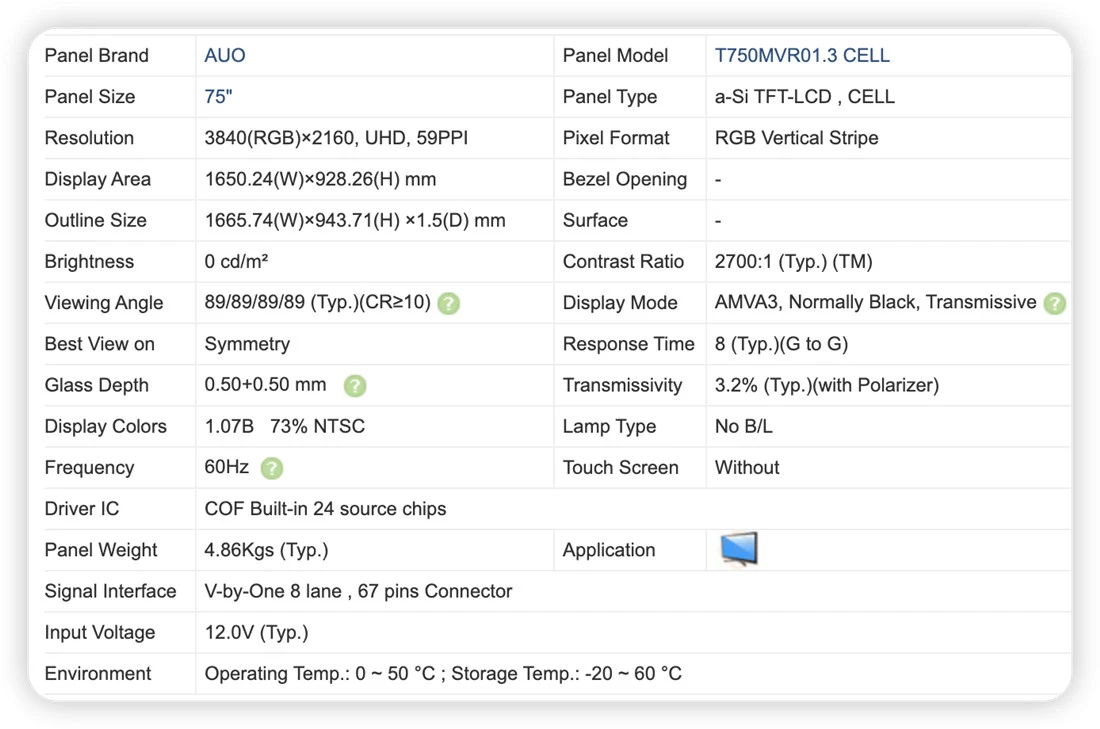Viewport: 1100px width, 729px height.
Task: Click the Symmetry value
Action: point(247,345)
